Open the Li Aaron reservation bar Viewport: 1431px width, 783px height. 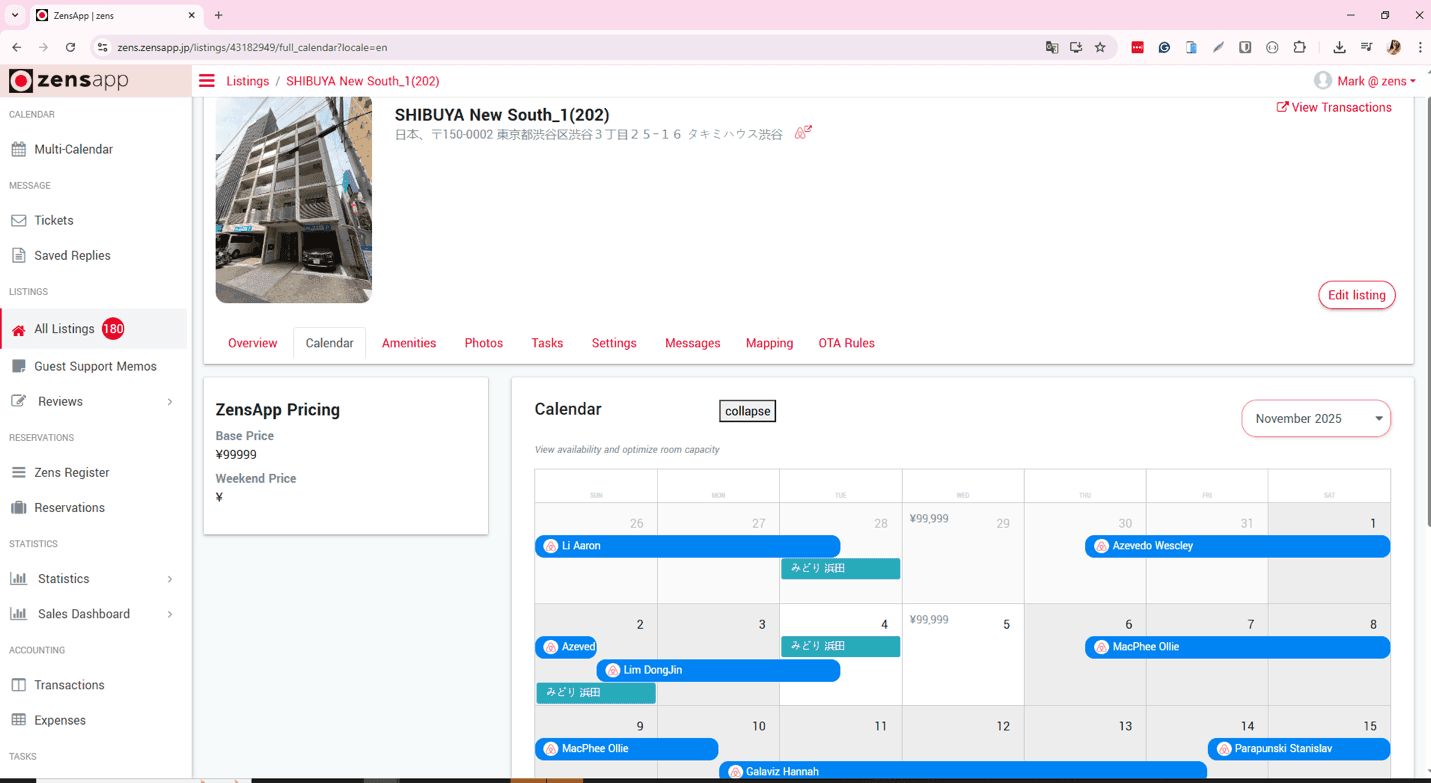pos(688,546)
